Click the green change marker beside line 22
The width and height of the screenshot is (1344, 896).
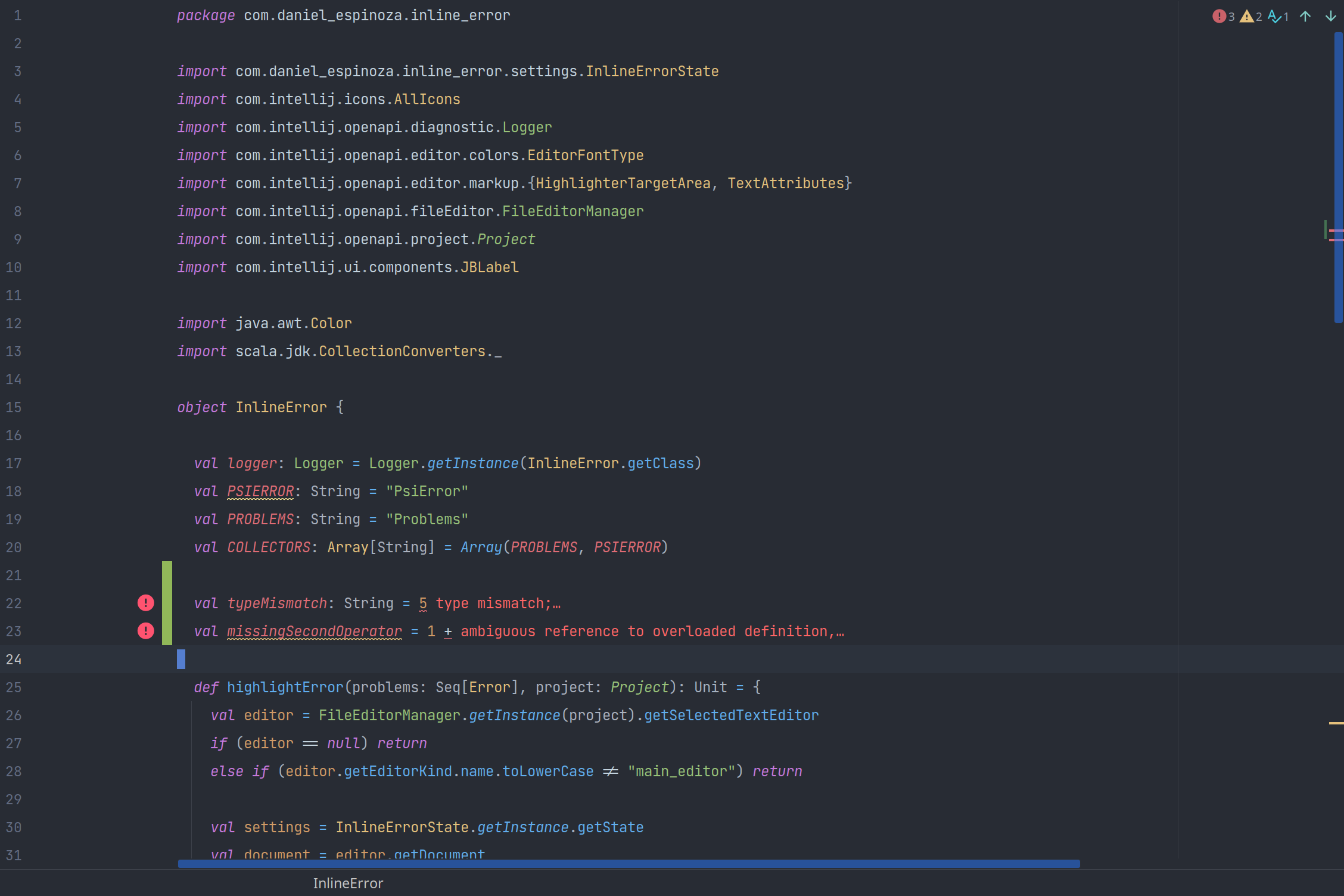[x=167, y=603]
